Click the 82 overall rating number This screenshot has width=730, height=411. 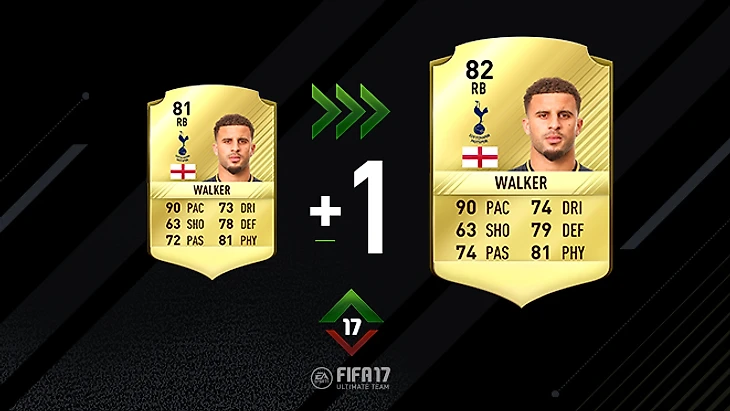pyautogui.click(x=479, y=70)
